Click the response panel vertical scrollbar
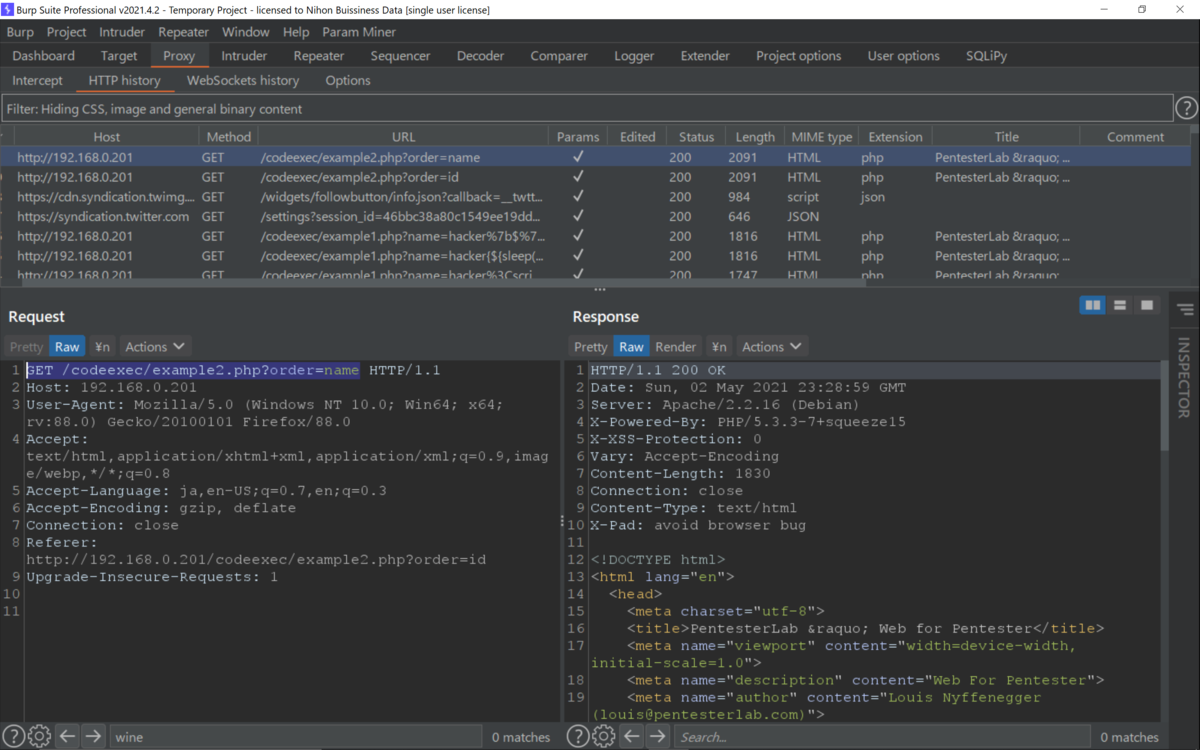 1162,405
